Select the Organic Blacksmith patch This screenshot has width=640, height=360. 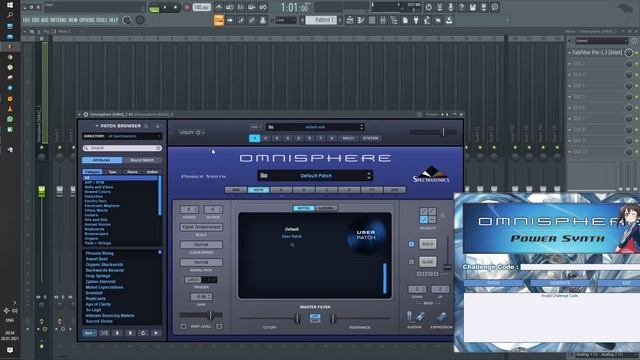104,264
